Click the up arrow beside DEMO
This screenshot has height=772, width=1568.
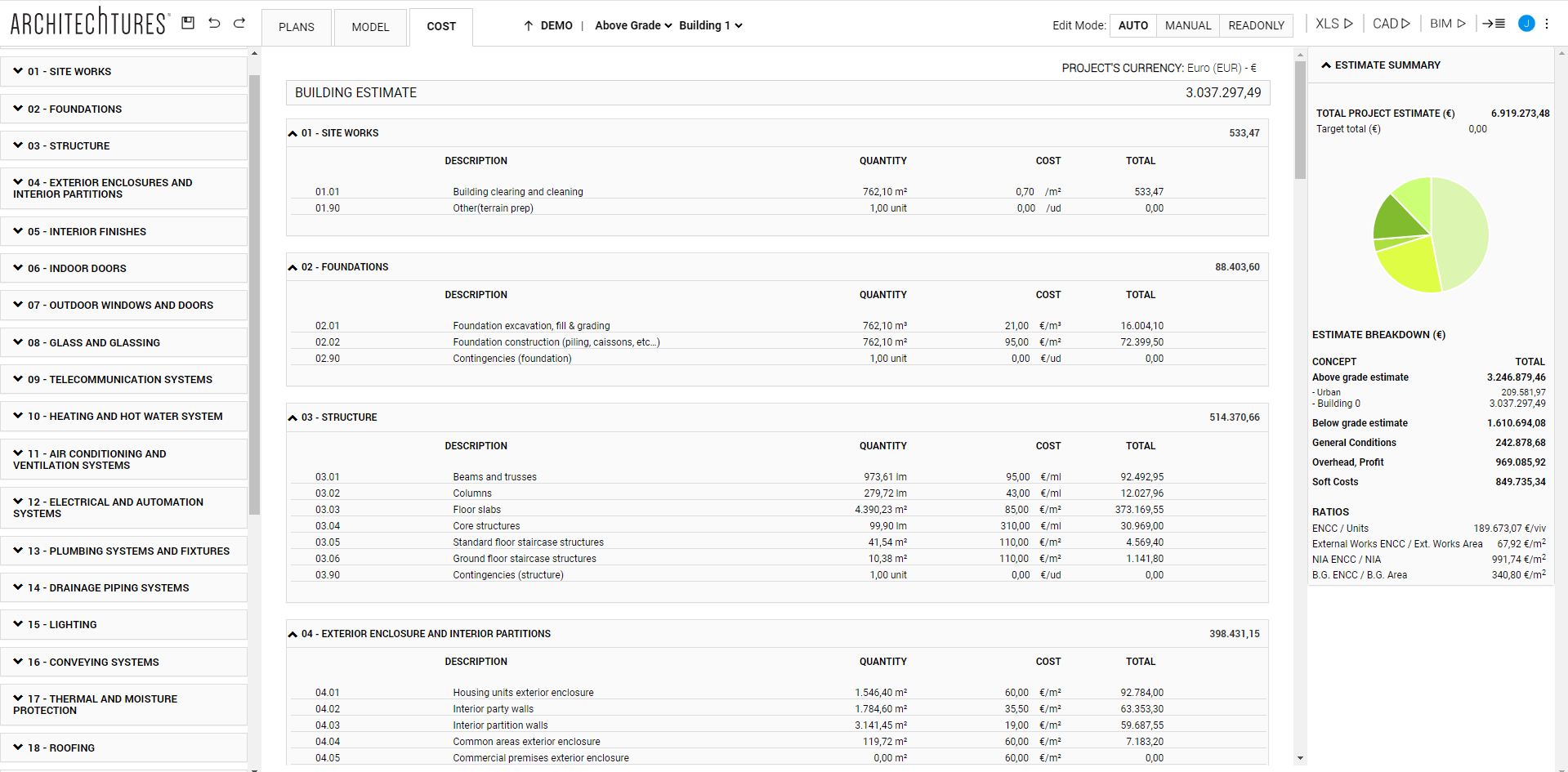tap(529, 25)
